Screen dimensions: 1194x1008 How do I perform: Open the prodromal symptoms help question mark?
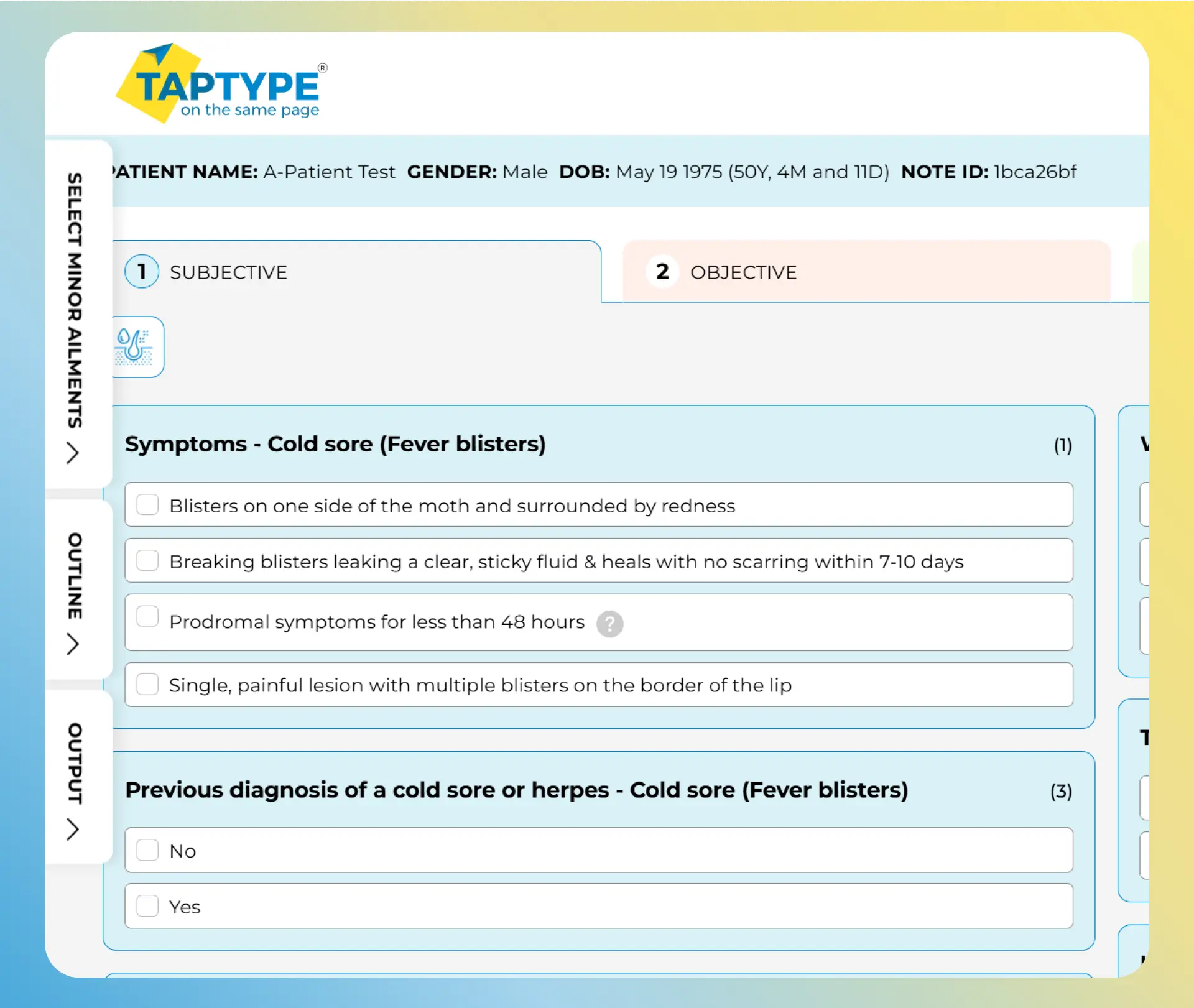[609, 623]
